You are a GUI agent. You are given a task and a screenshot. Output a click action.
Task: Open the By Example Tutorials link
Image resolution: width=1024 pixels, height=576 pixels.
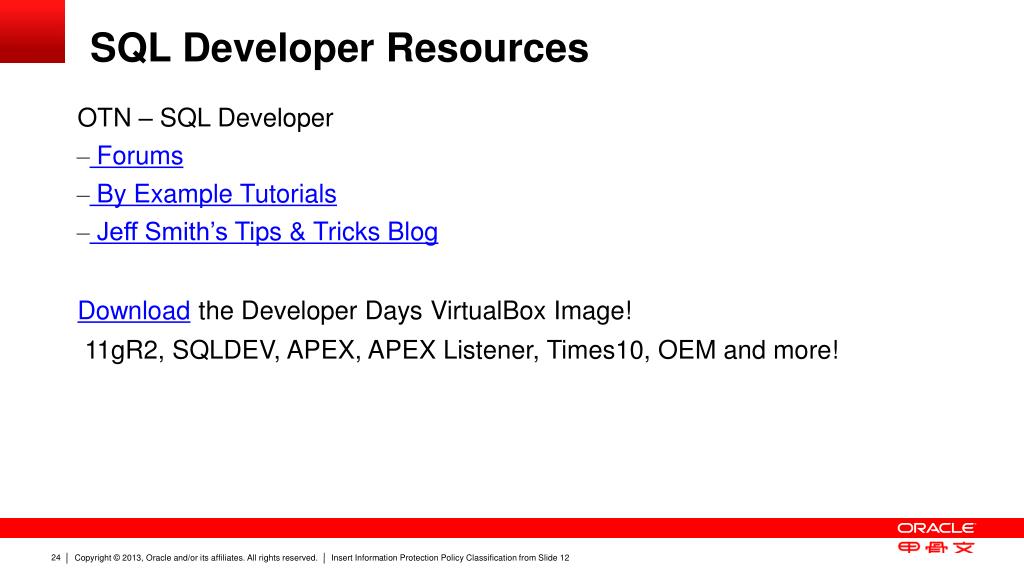click(216, 194)
